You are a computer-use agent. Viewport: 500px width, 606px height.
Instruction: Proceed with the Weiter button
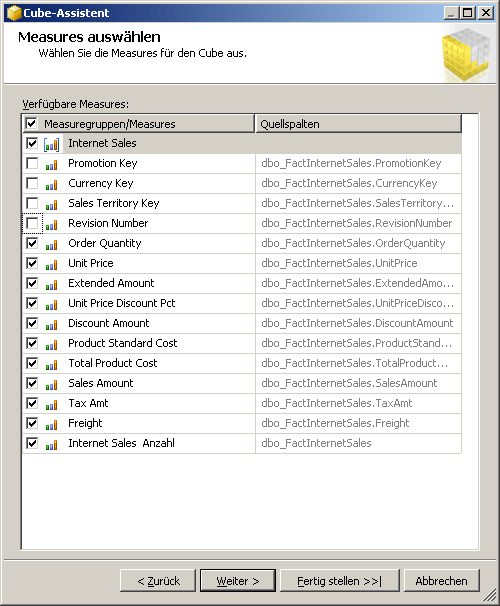[x=238, y=580]
